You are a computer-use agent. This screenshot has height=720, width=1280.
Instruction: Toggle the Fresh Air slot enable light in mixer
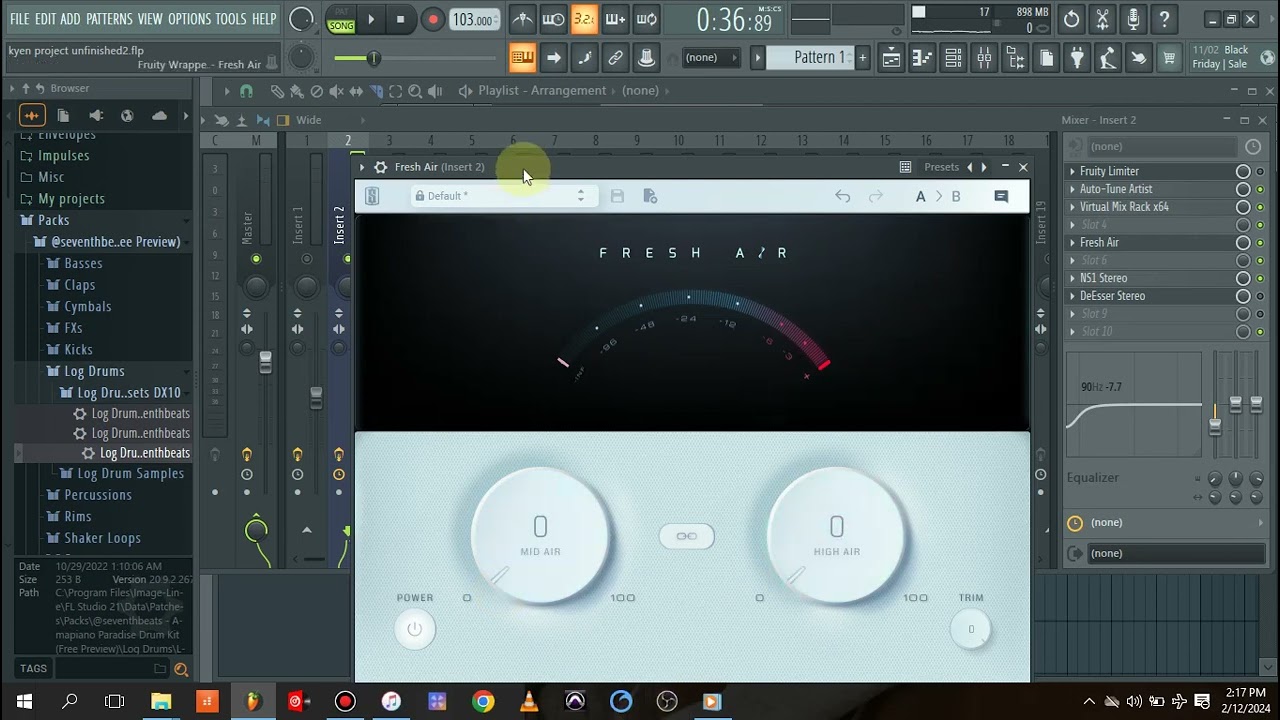(x=1260, y=243)
